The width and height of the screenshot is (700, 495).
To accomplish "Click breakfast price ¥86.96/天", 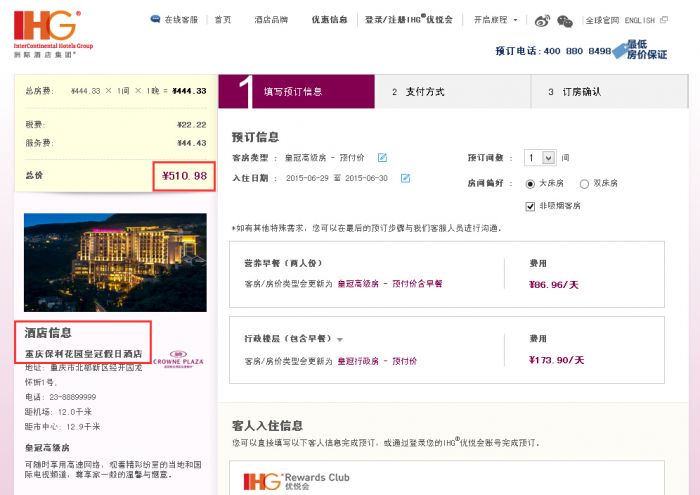I will click(554, 285).
